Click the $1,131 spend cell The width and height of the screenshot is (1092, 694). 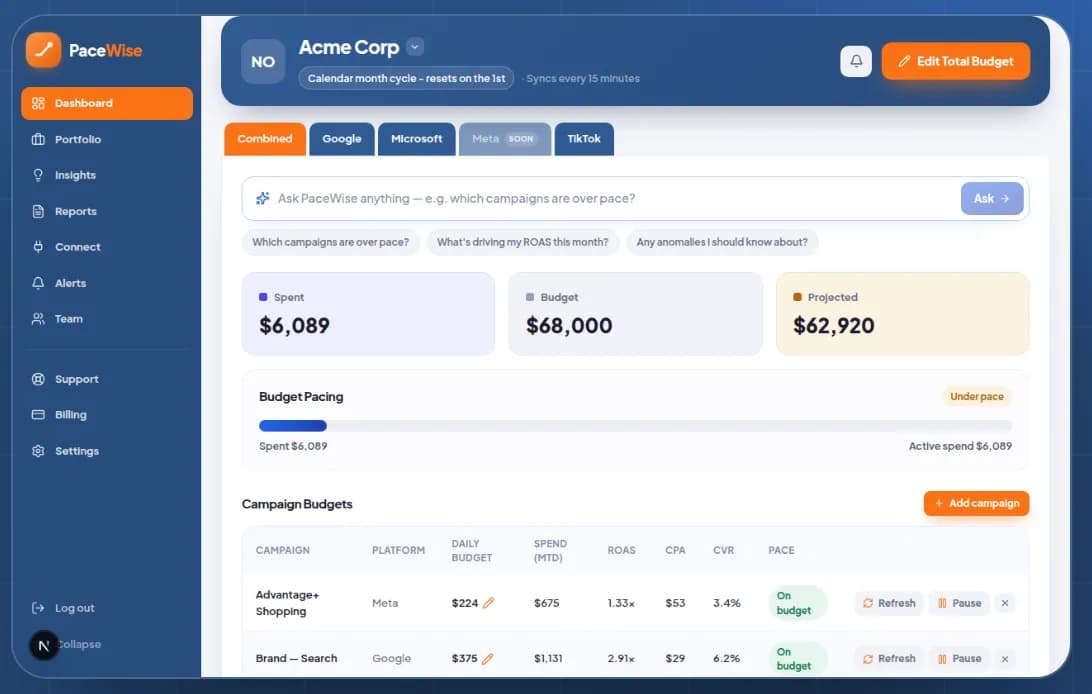click(548, 658)
